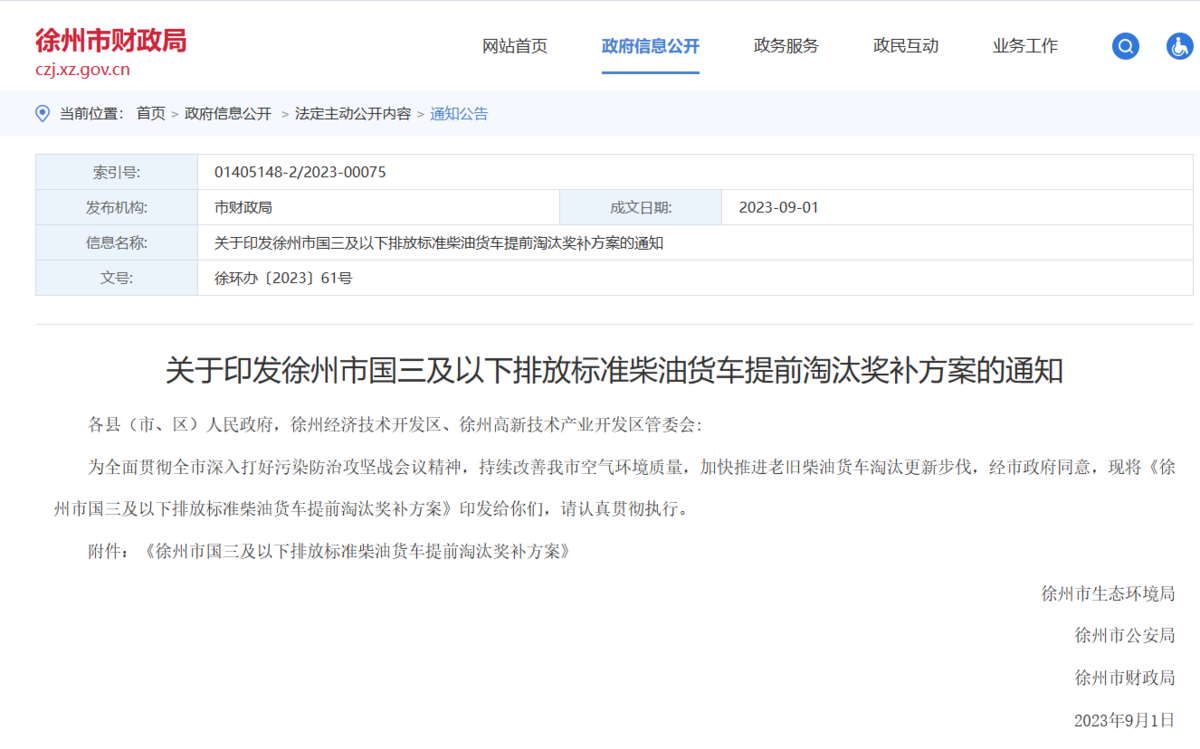
Task: Click the date value 2023-09-01
Action: click(778, 208)
